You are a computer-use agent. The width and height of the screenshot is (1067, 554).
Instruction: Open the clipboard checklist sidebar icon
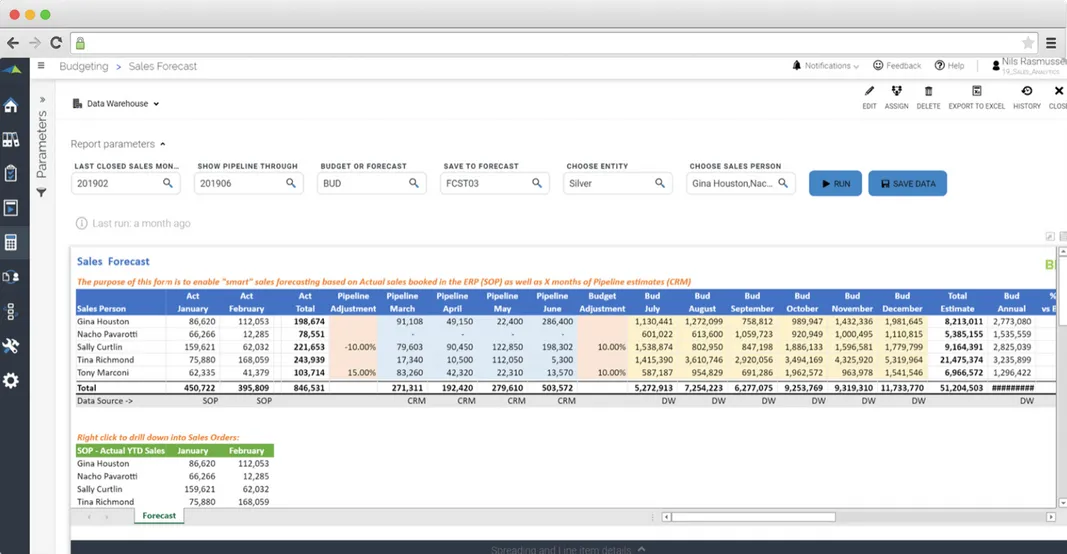pyautogui.click(x=11, y=174)
